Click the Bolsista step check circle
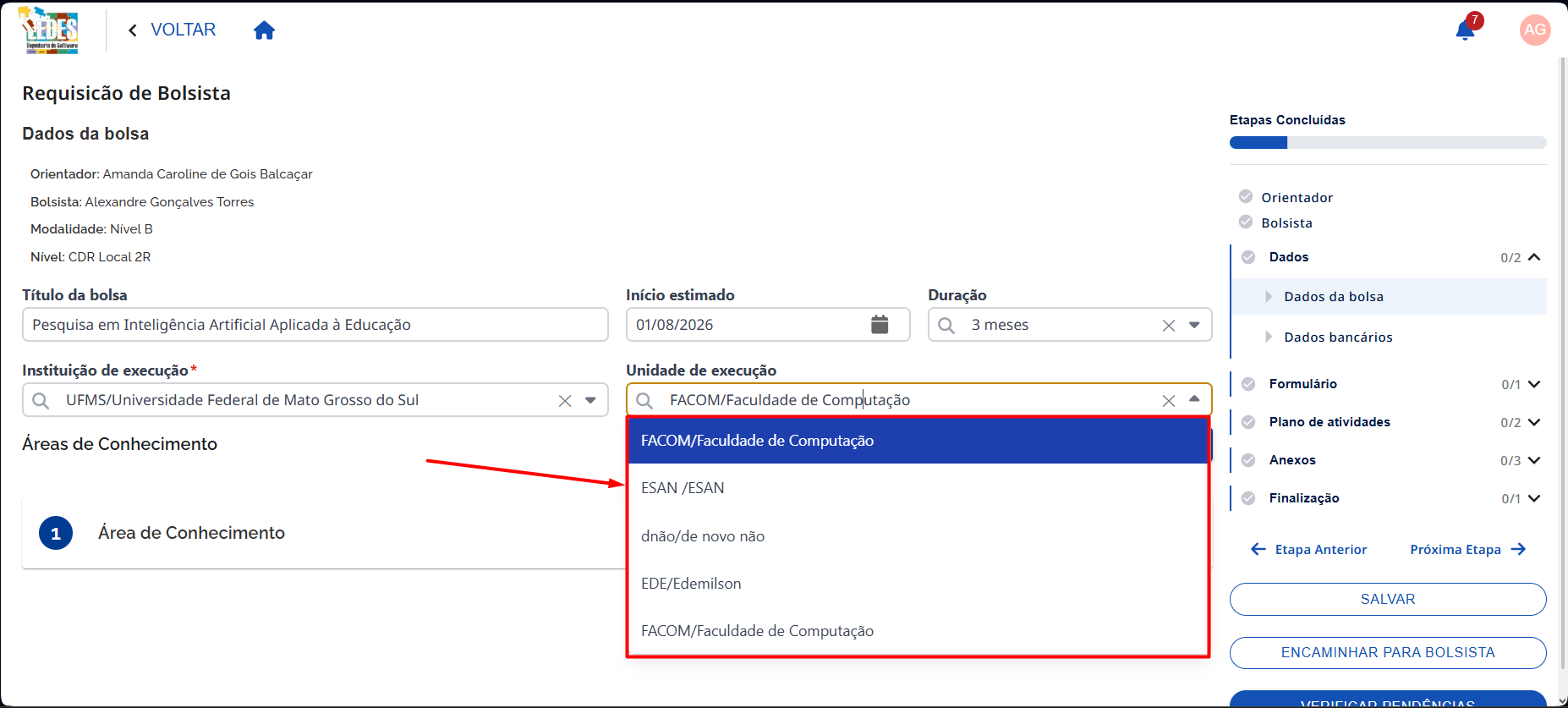Viewport: 1568px width, 708px height. pos(1246,222)
